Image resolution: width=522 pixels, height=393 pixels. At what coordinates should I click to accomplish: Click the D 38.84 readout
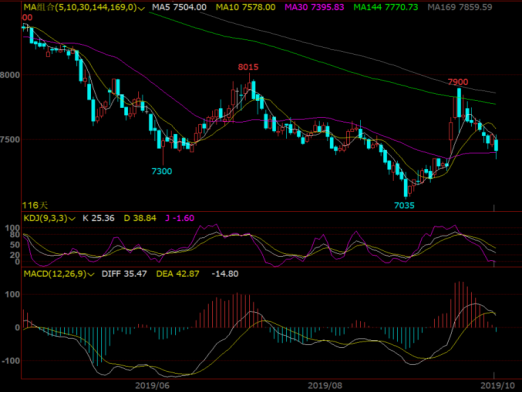click(x=140, y=218)
